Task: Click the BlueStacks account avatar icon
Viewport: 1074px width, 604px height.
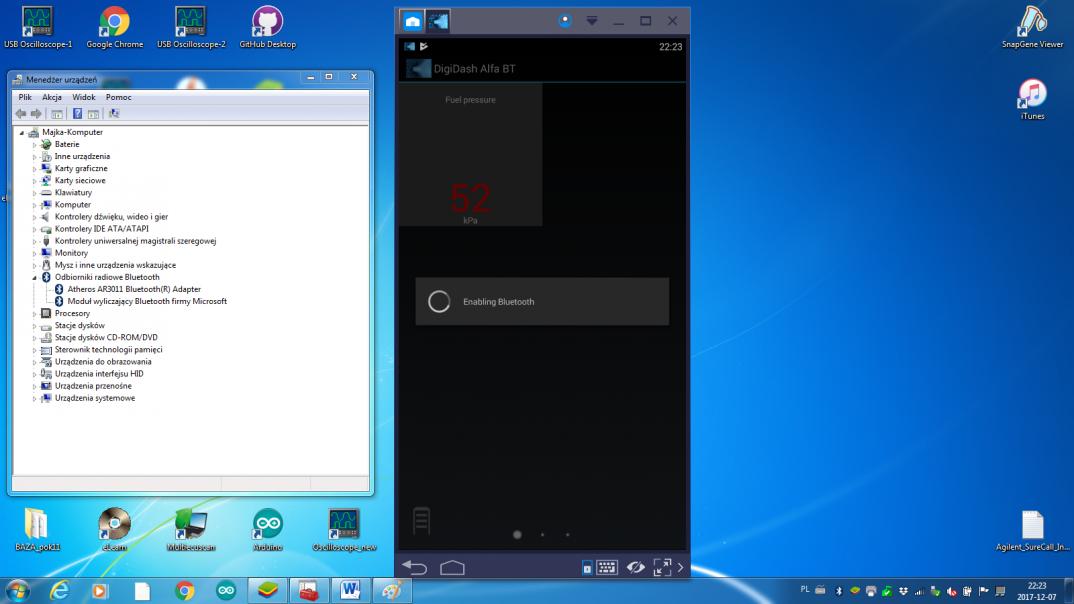Action: [x=565, y=21]
